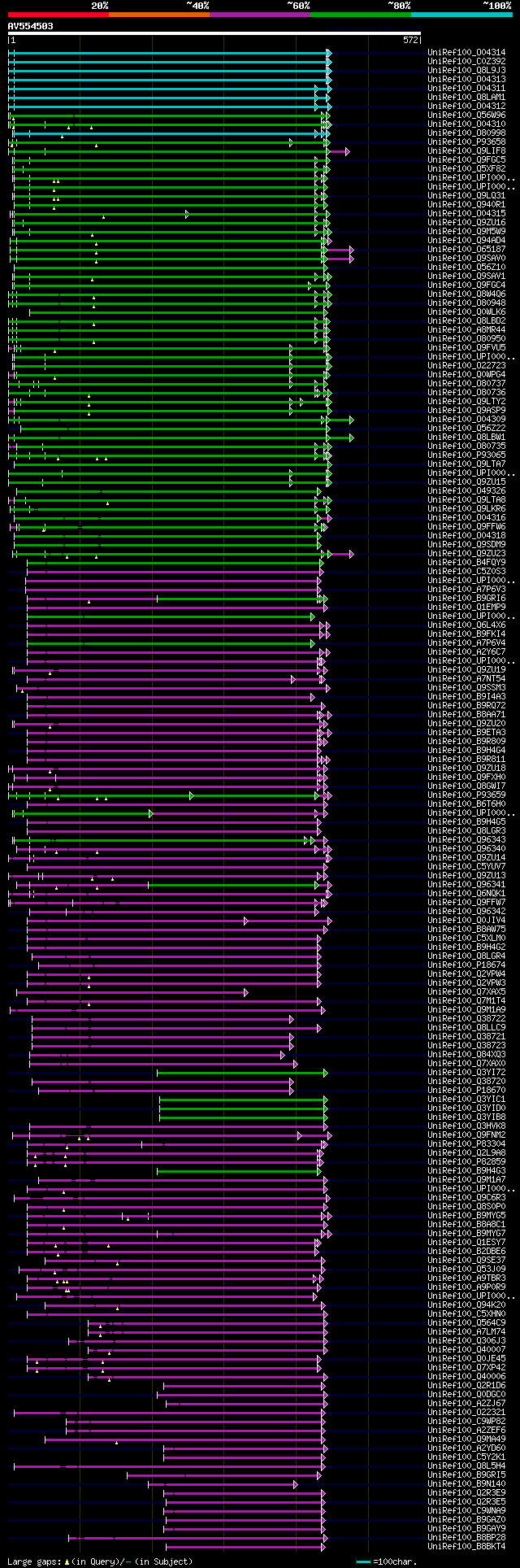Select hit UniRef100_Q9LTY2
Image resolution: width=520 pixels, height=1568 pixels.
coord(466,401)
